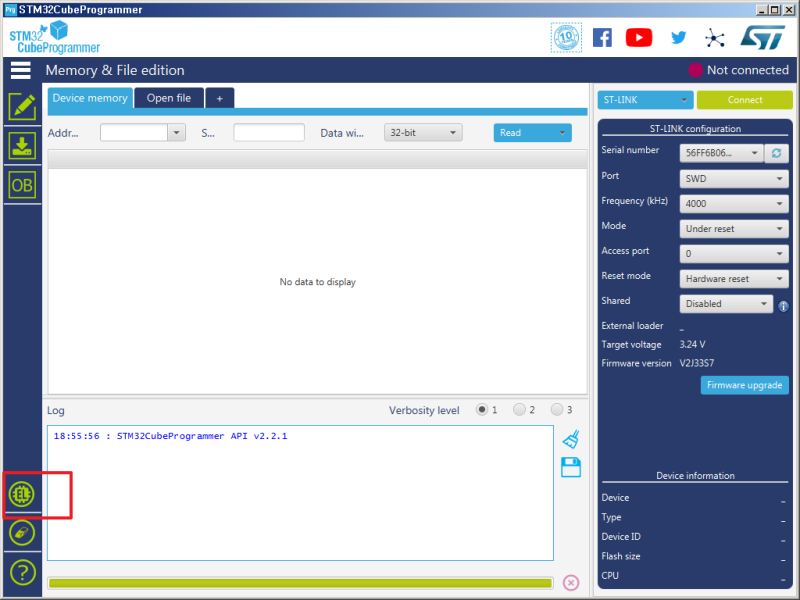Screen dimensions: 800x600
Task: Refresh the ST-LINK serial number list
Action: (x=775, y=153)
